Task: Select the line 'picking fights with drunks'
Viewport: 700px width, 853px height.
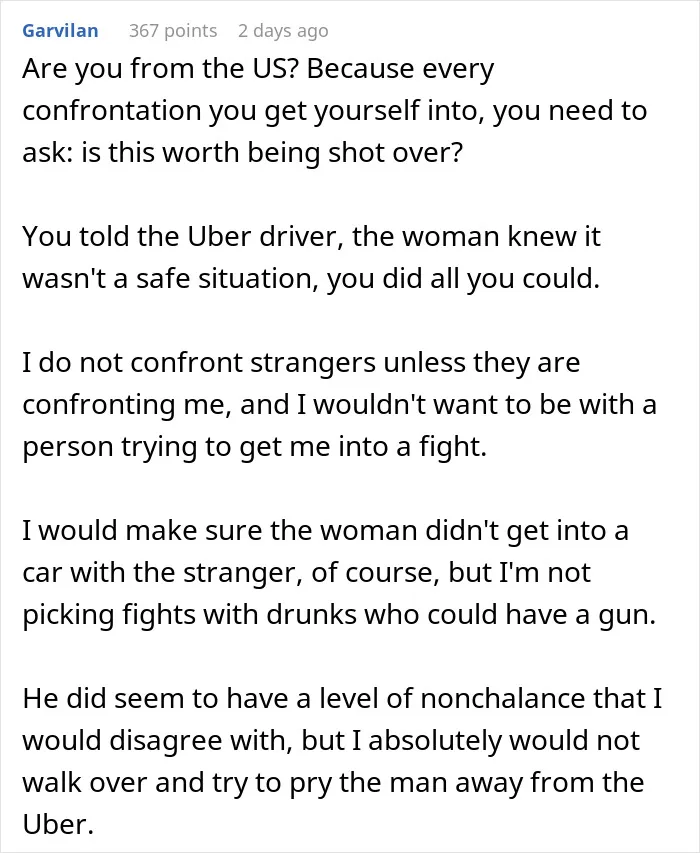Action: [x=339, y=615]
